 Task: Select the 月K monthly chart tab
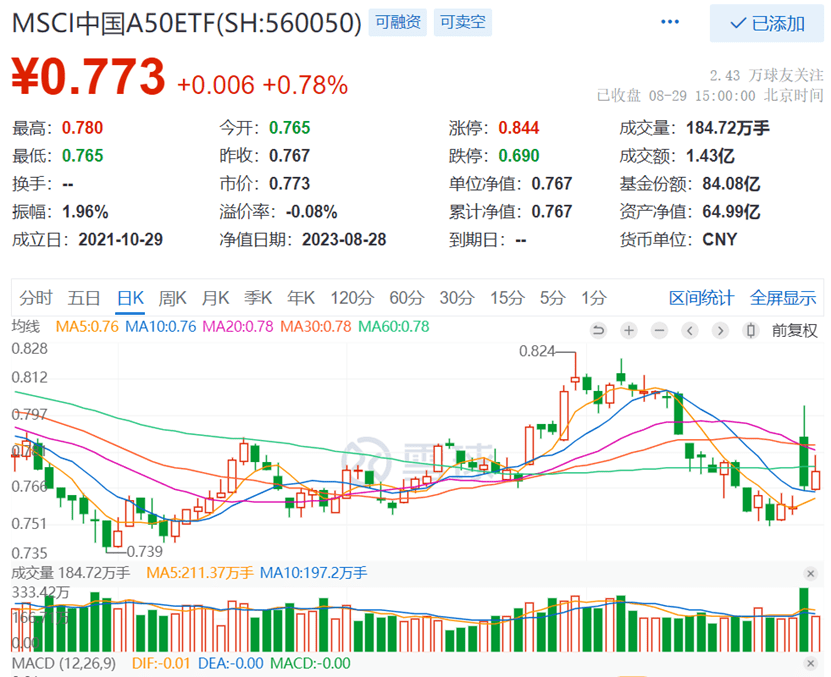(x=216, y=297)
